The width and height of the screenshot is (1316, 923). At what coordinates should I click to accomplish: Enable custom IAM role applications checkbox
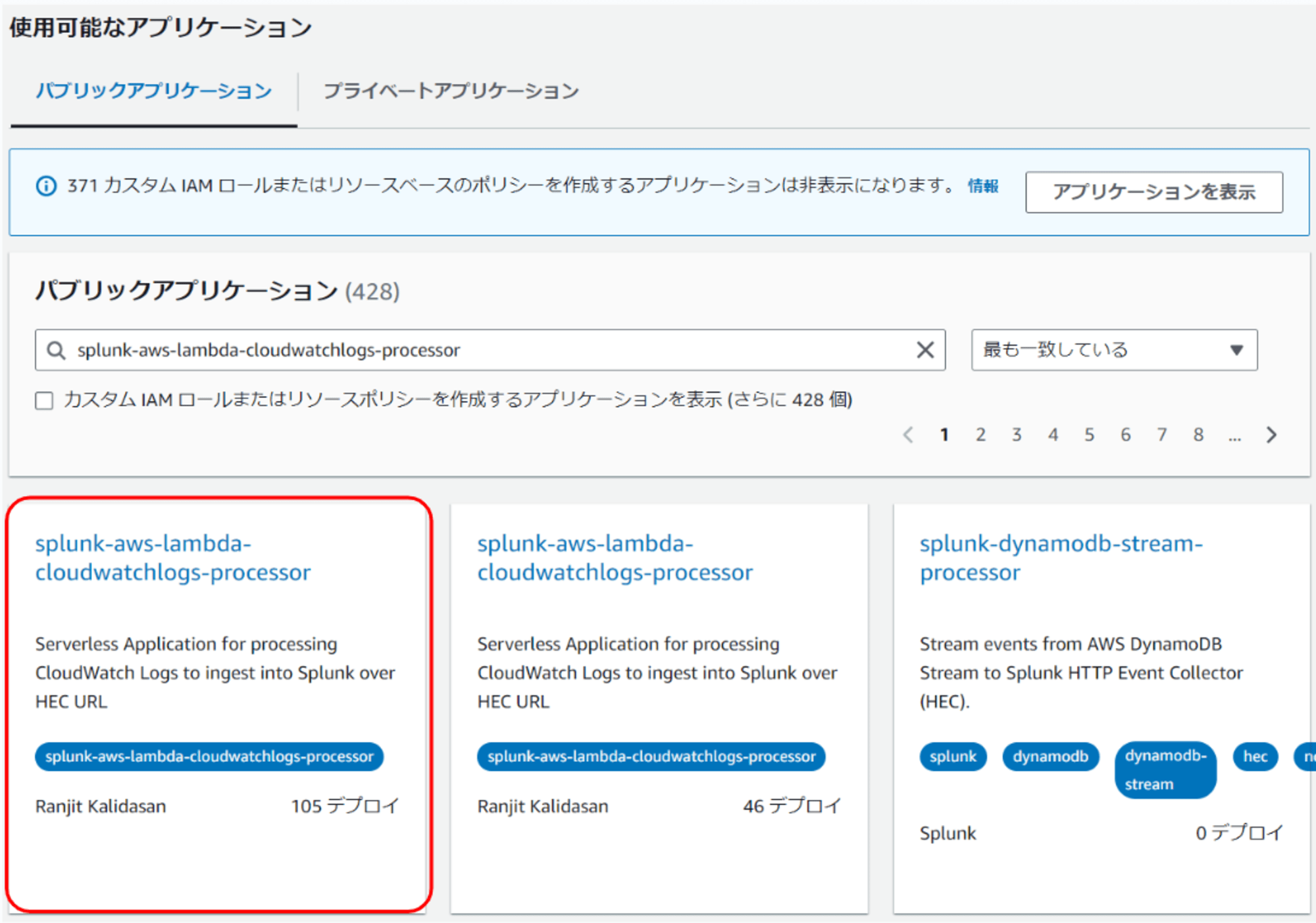point(44,400)
